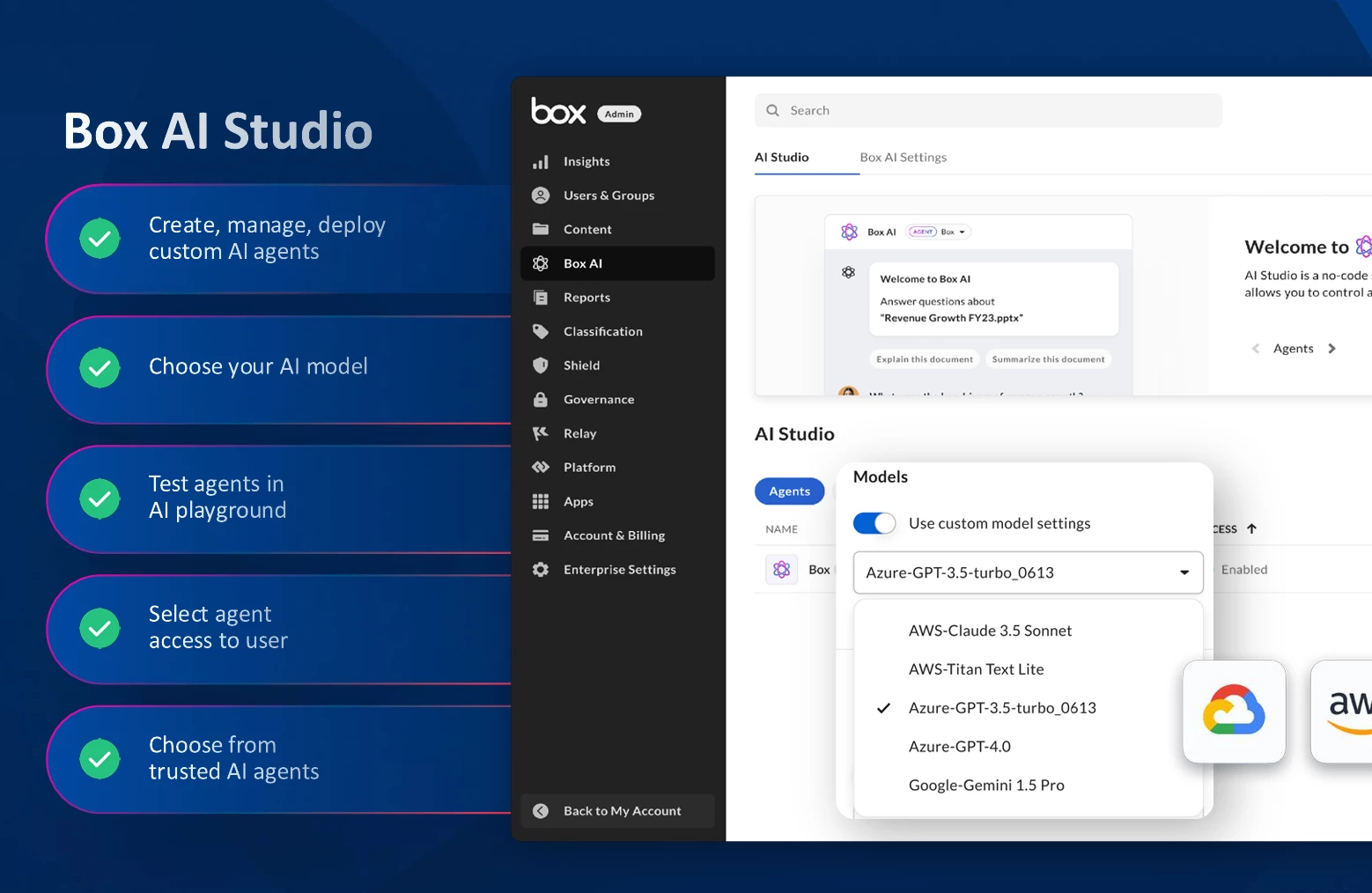Open Enterprise Settings in sidebar

pos(618,570)
